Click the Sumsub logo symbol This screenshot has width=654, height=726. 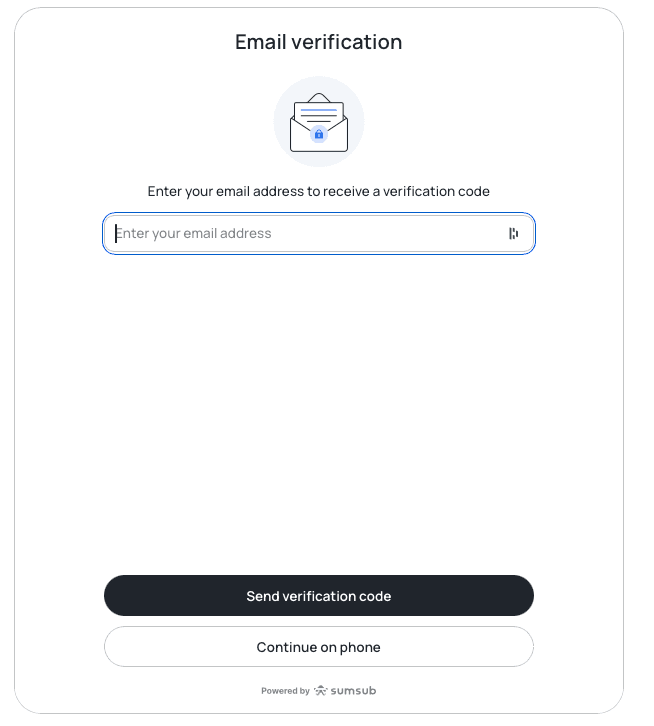point(320,690)
